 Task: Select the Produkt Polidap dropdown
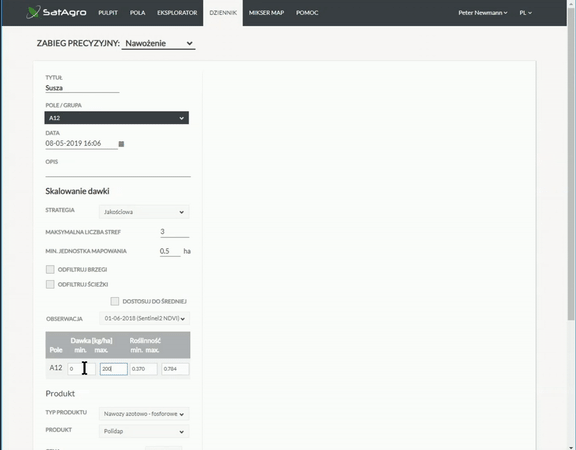144,431
